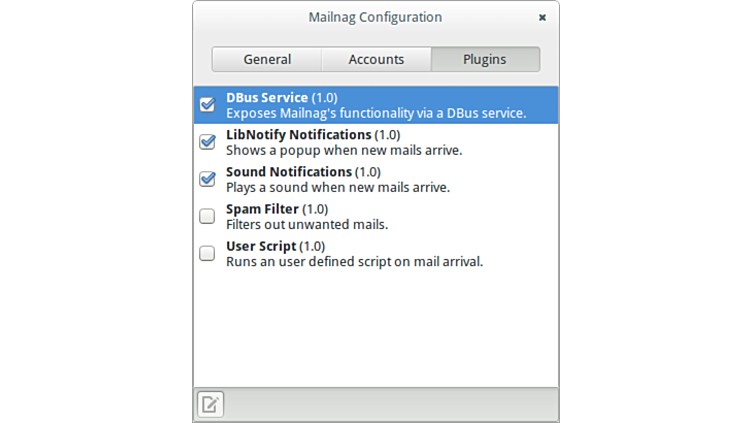Close the Mailnag Configuration window

click(542, 18)
